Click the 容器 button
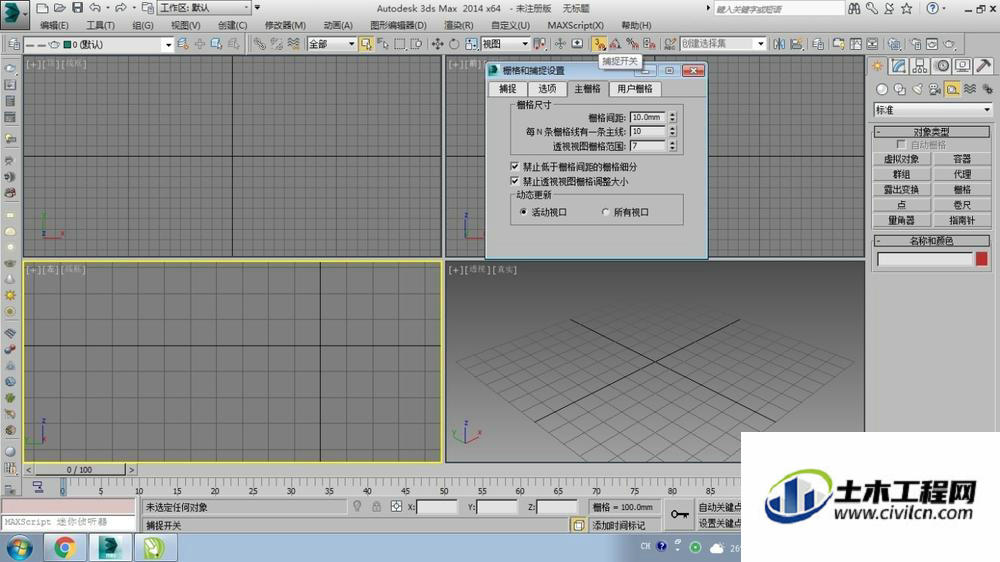Viewport: 1000px width, 562px height. click(962, 159)
